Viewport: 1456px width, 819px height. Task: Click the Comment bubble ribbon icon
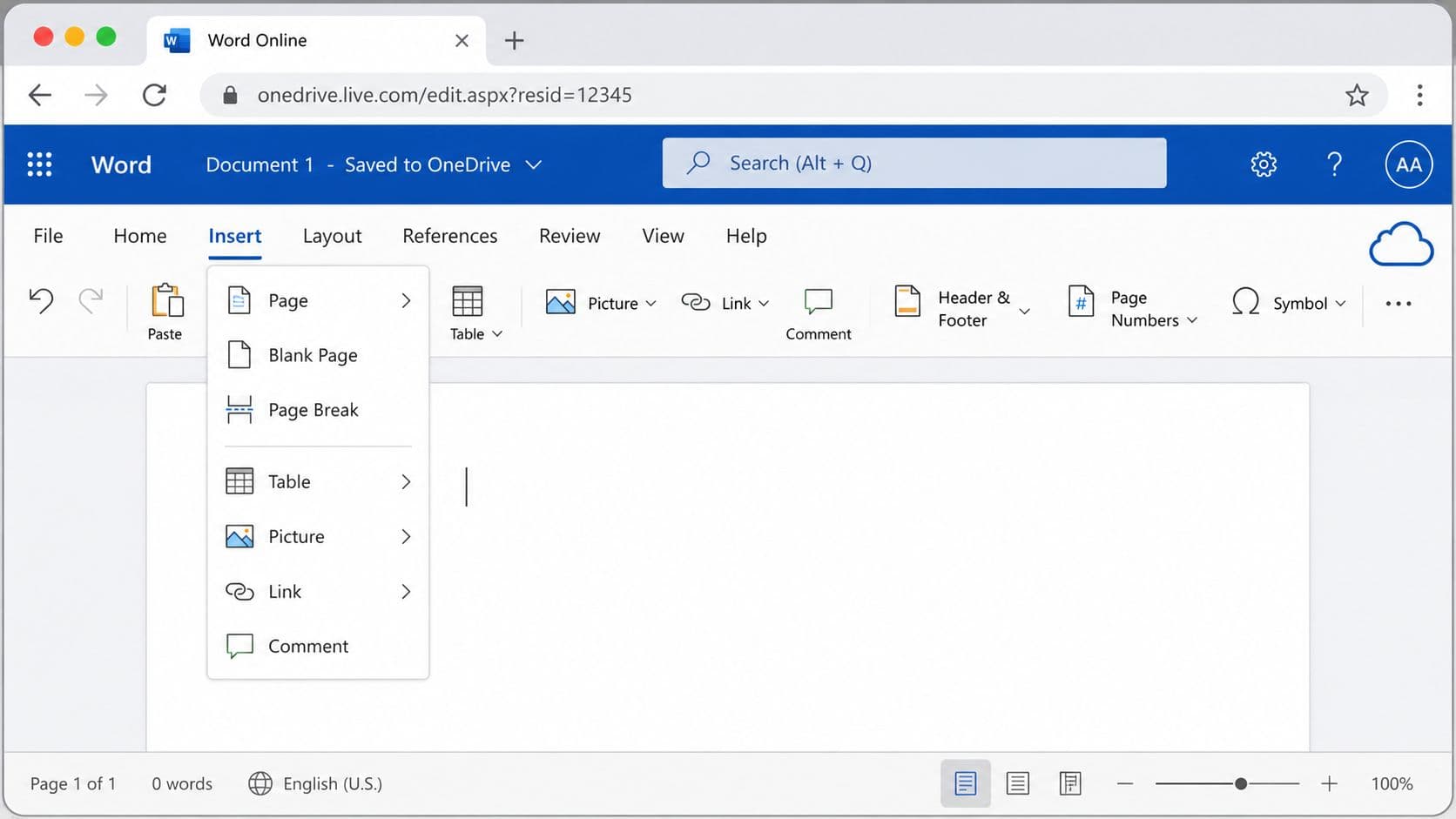pos(819,301)
